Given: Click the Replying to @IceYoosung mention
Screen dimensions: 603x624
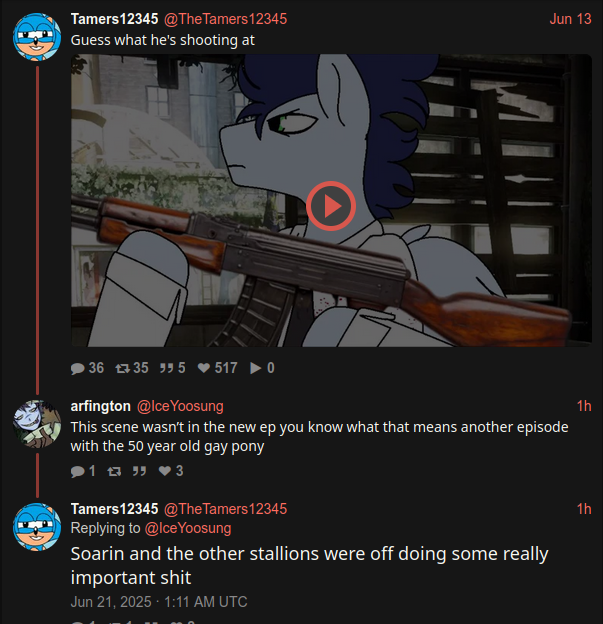Looking at the screenshot, I should pos(188,528).
